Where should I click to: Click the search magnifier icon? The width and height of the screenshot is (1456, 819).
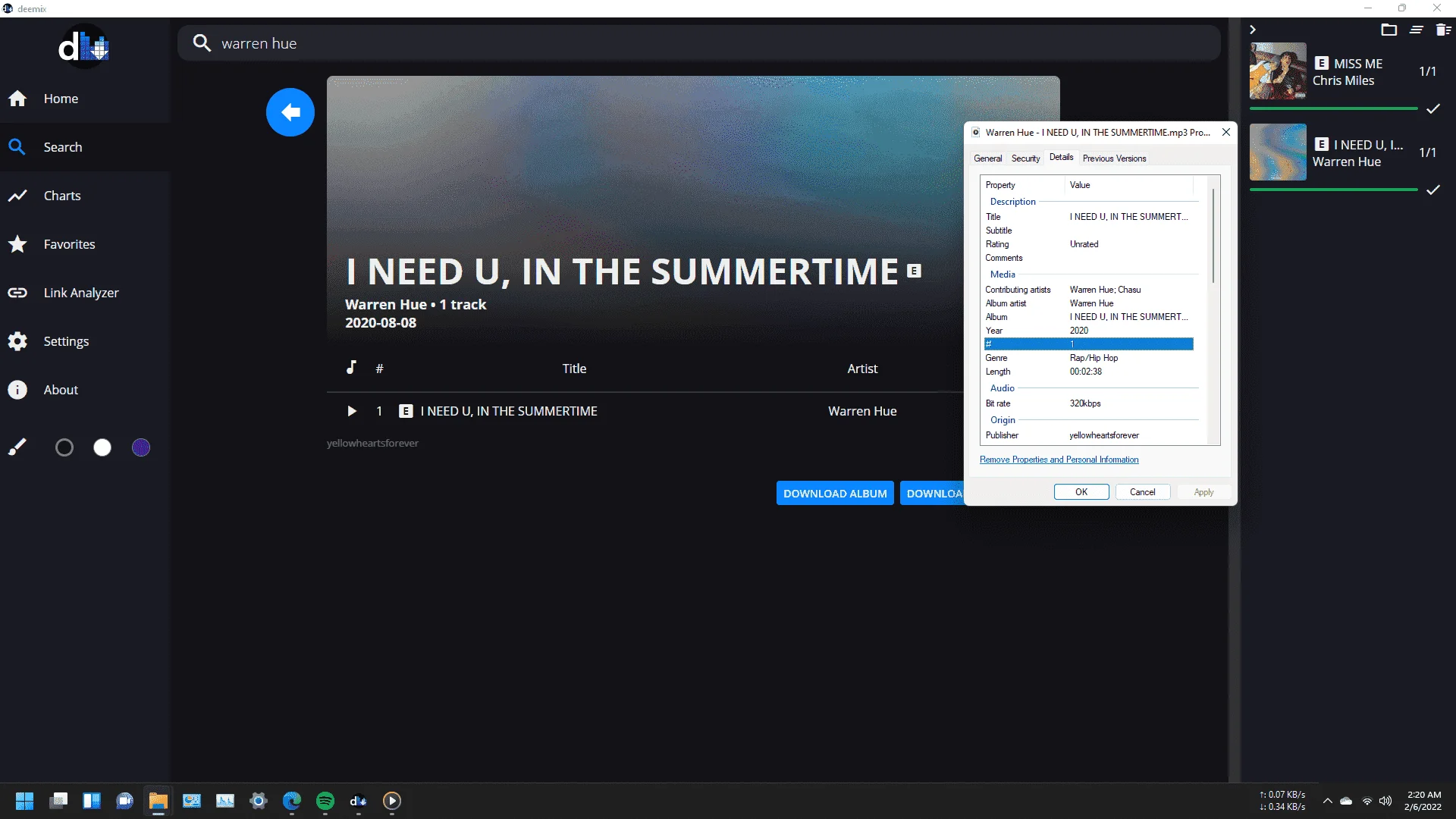(x=202, y=43)
